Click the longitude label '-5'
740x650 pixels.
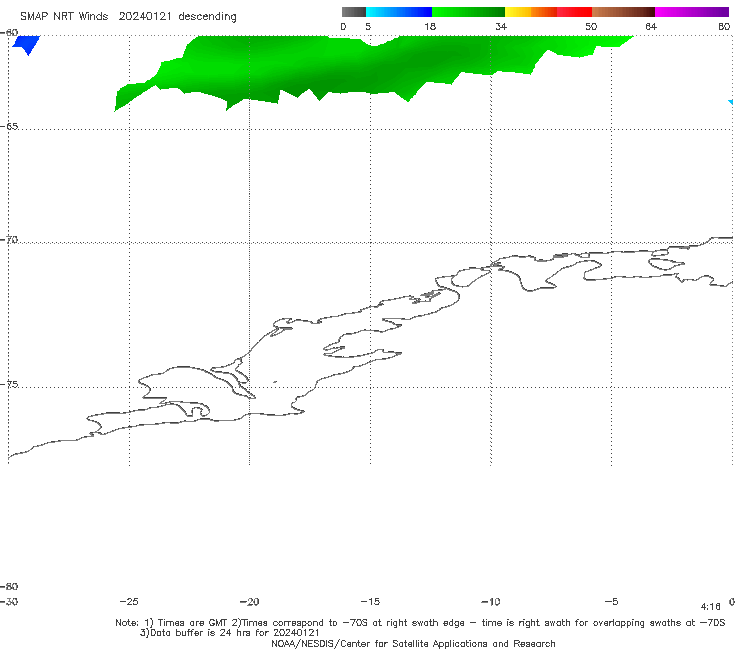611,602
